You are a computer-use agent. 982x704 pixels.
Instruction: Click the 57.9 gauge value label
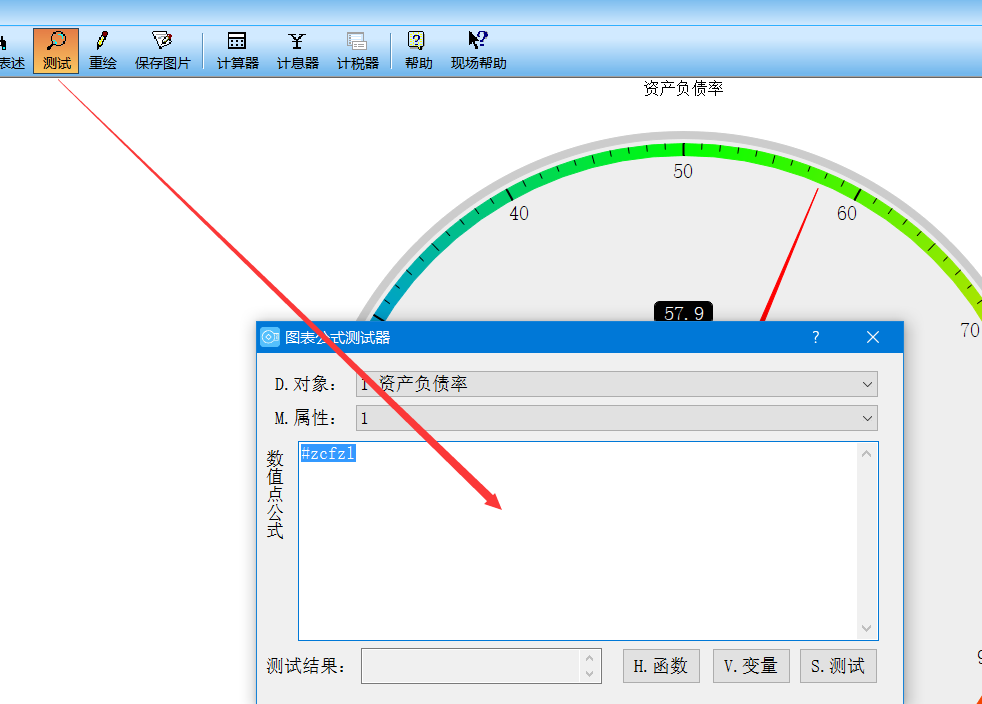click(683, 313)
